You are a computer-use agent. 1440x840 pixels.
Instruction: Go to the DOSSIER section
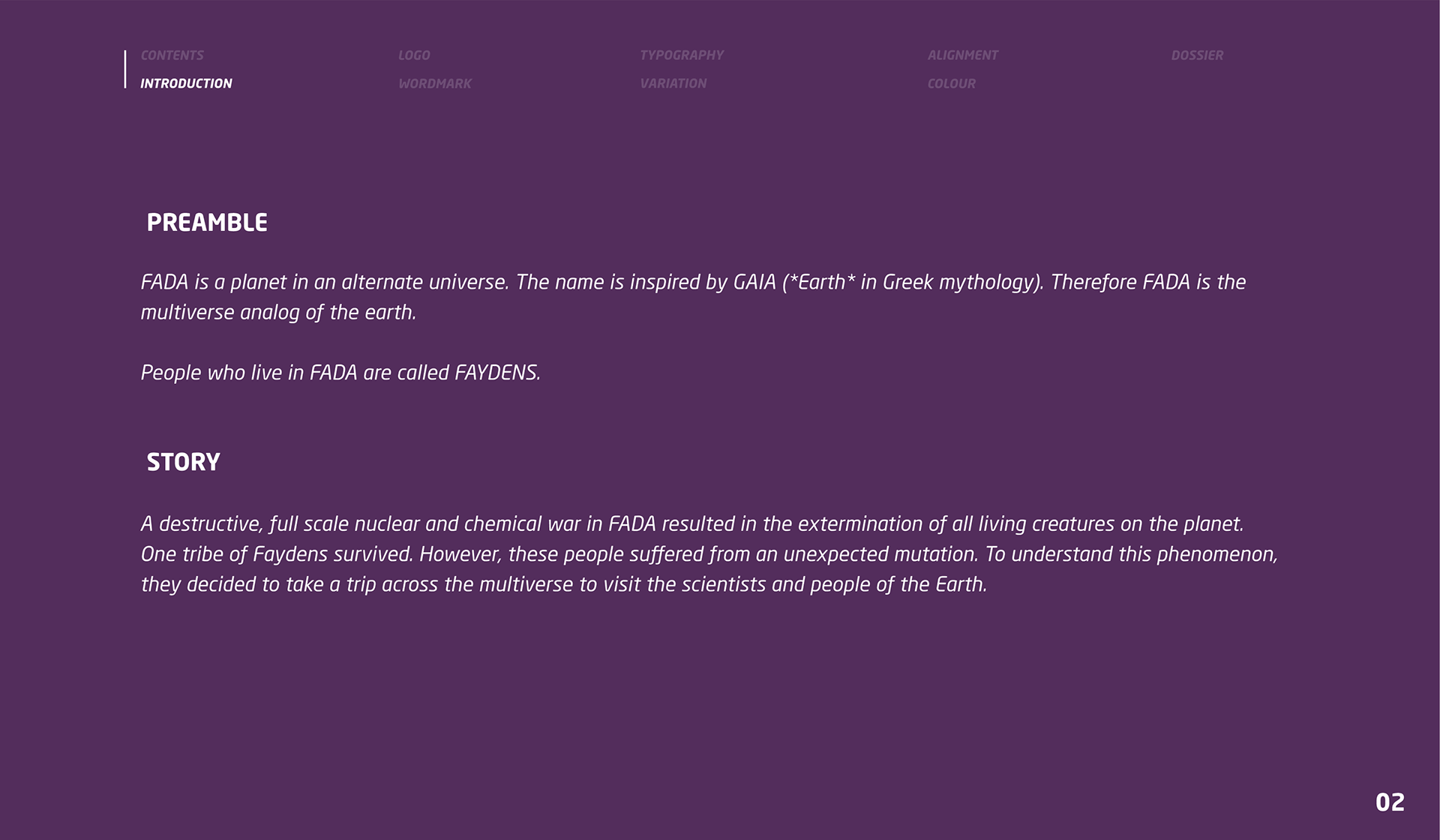click(1197, 55)
